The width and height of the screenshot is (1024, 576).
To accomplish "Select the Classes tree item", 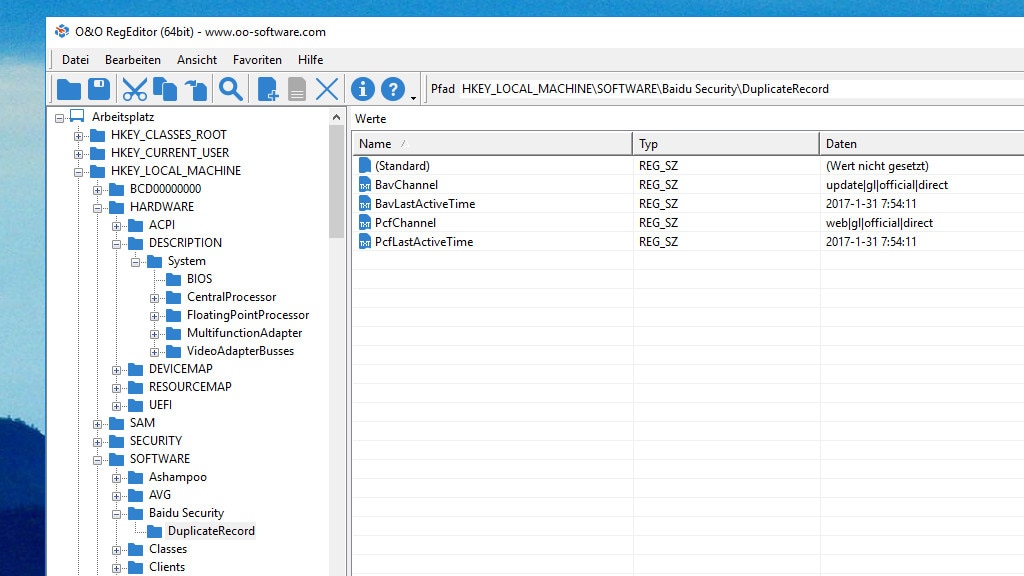I will (x=168, y=549).
